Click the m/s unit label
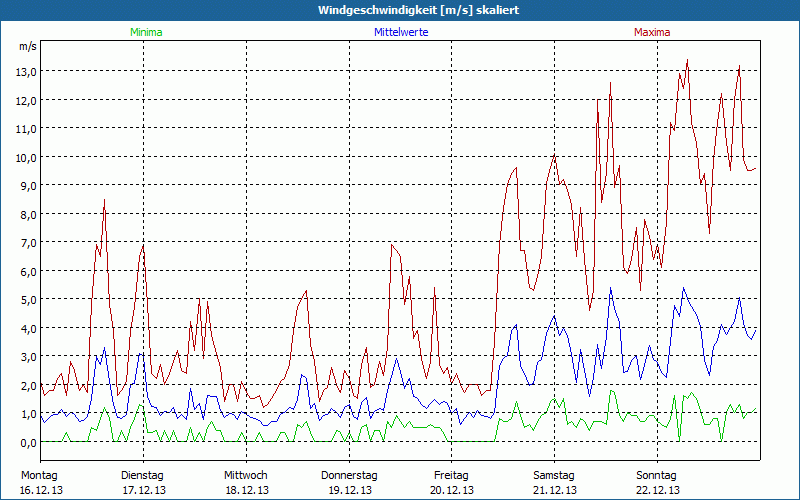Viewport: 800px width, 500px height. pyautogui.click(x=27, y=46)
